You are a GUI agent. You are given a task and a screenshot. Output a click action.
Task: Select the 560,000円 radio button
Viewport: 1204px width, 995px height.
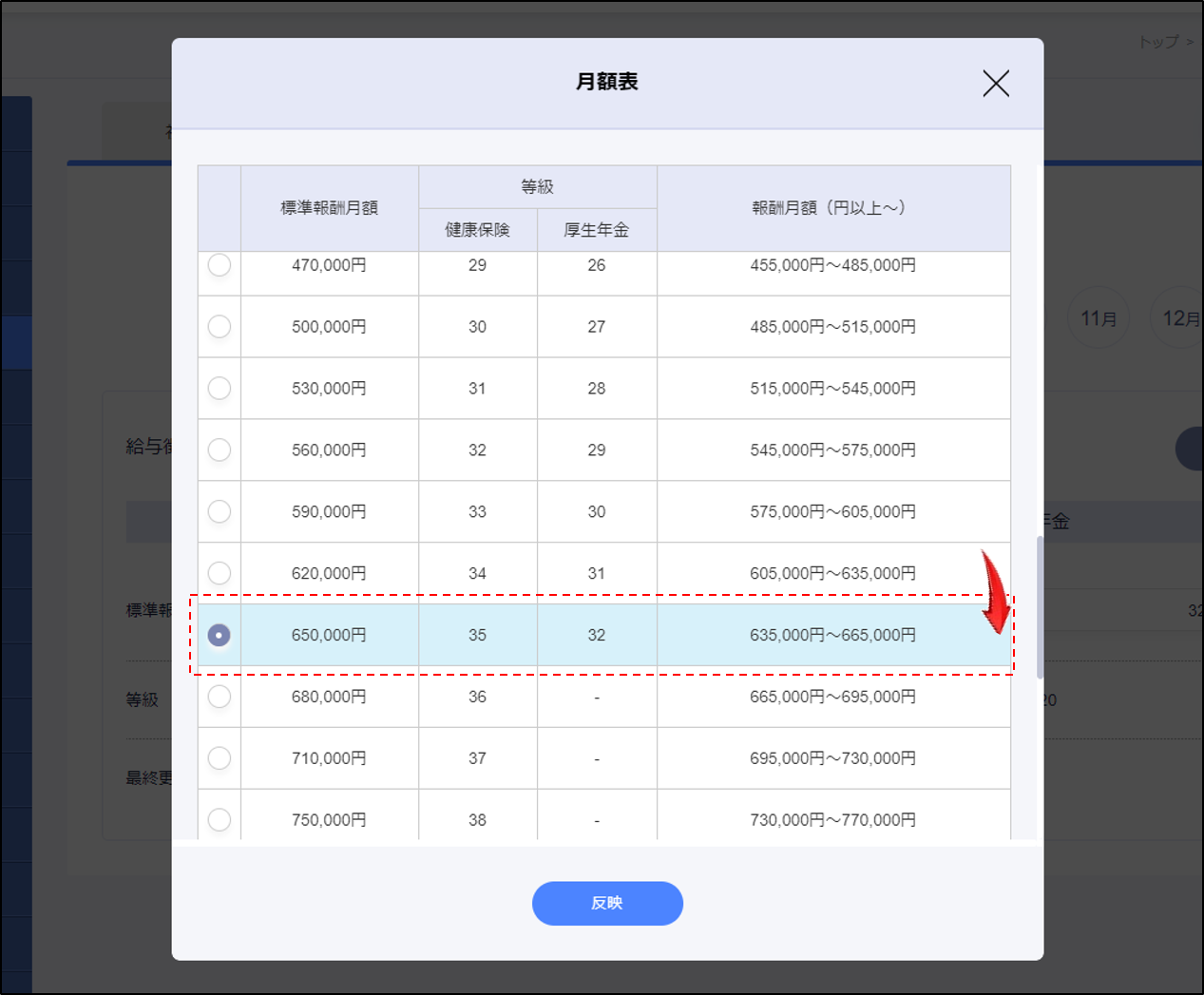click(220, 450)
